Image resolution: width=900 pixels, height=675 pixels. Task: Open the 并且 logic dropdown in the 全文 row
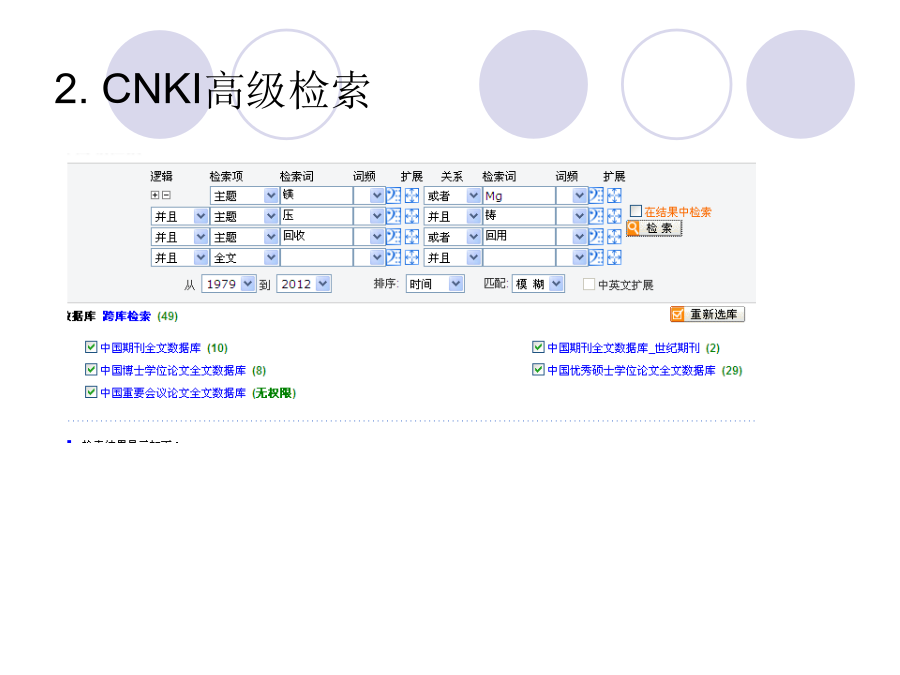(x=179, y=258)
